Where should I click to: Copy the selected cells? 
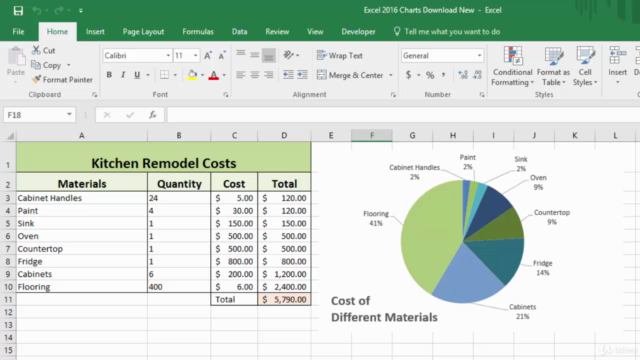(47, 65)
